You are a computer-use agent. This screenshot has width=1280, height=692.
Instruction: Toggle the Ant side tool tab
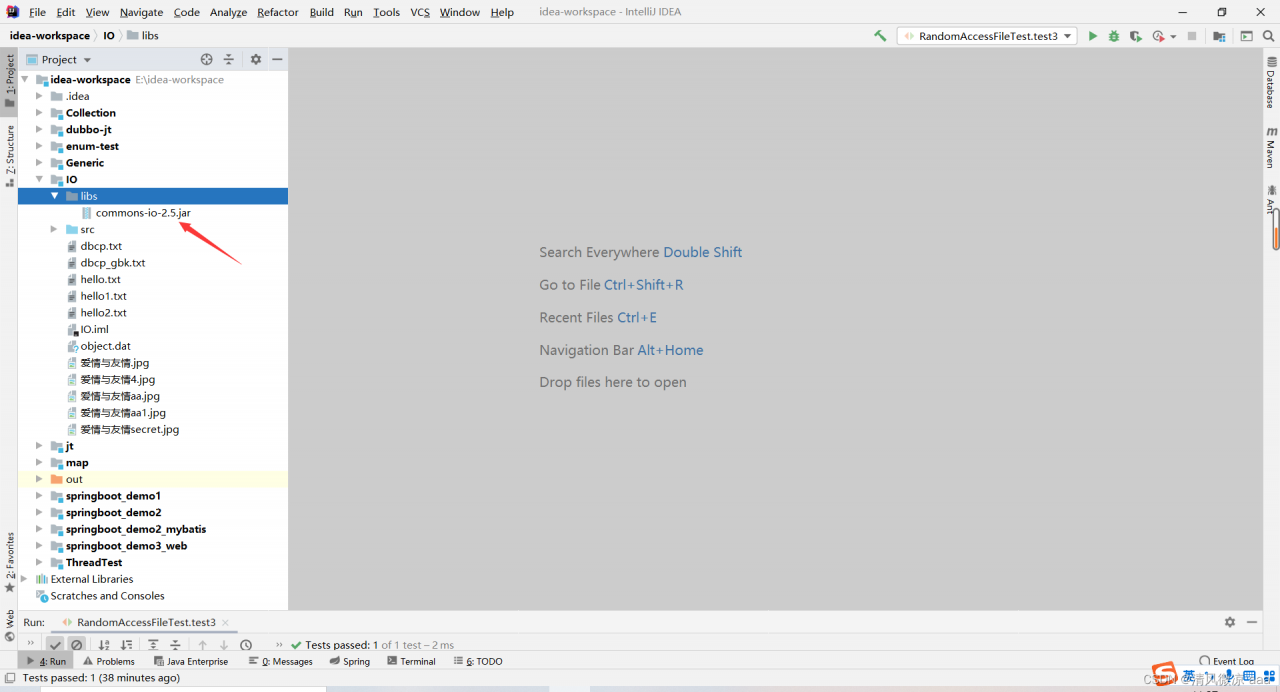pos(1271,198)
